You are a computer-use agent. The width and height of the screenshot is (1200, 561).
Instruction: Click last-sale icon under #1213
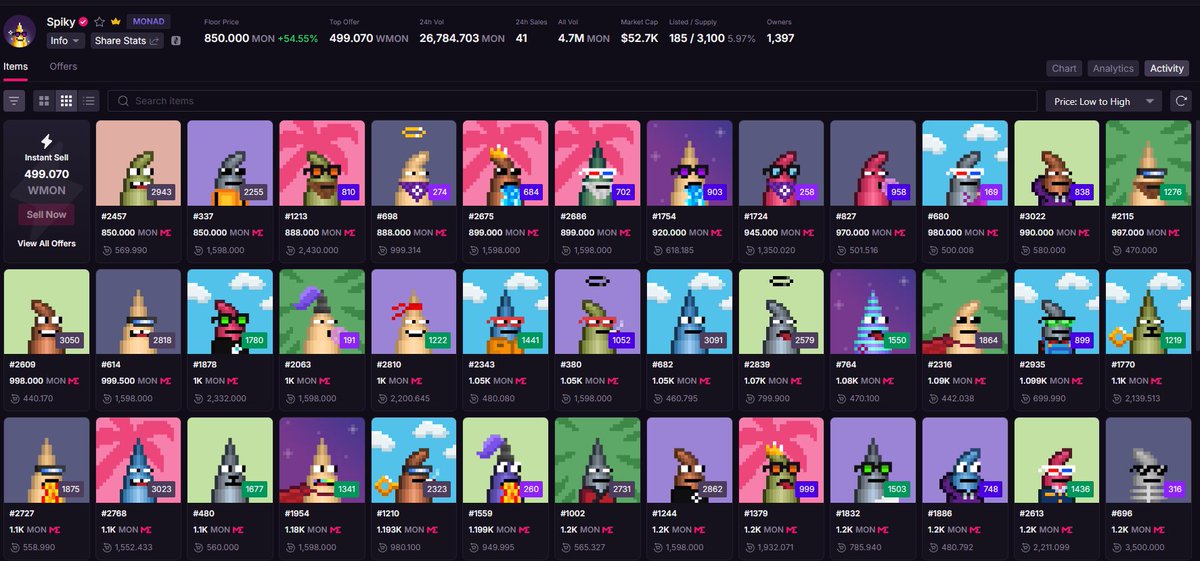(289, 250)
